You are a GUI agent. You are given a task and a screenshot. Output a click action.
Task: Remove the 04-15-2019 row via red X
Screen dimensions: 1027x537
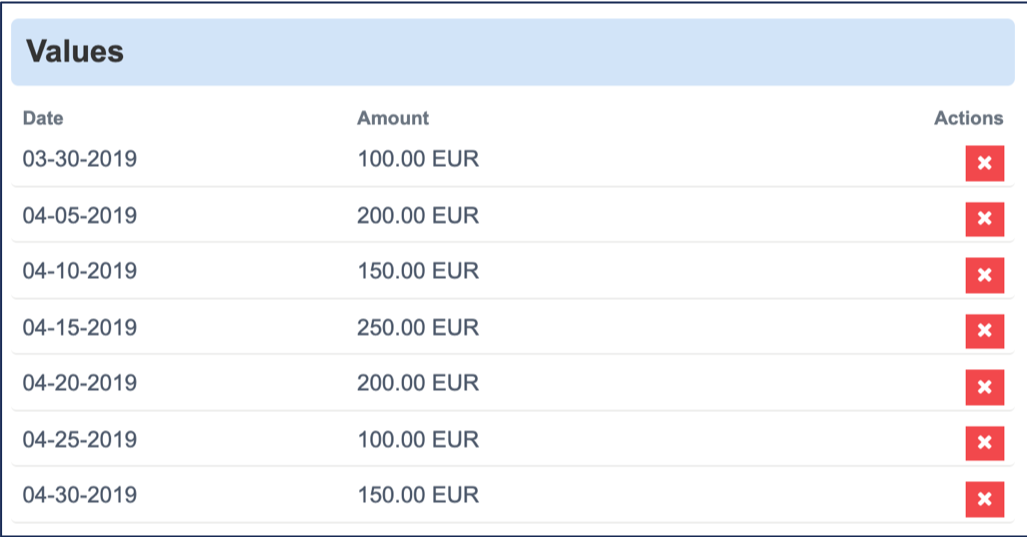tap(984, 331)
